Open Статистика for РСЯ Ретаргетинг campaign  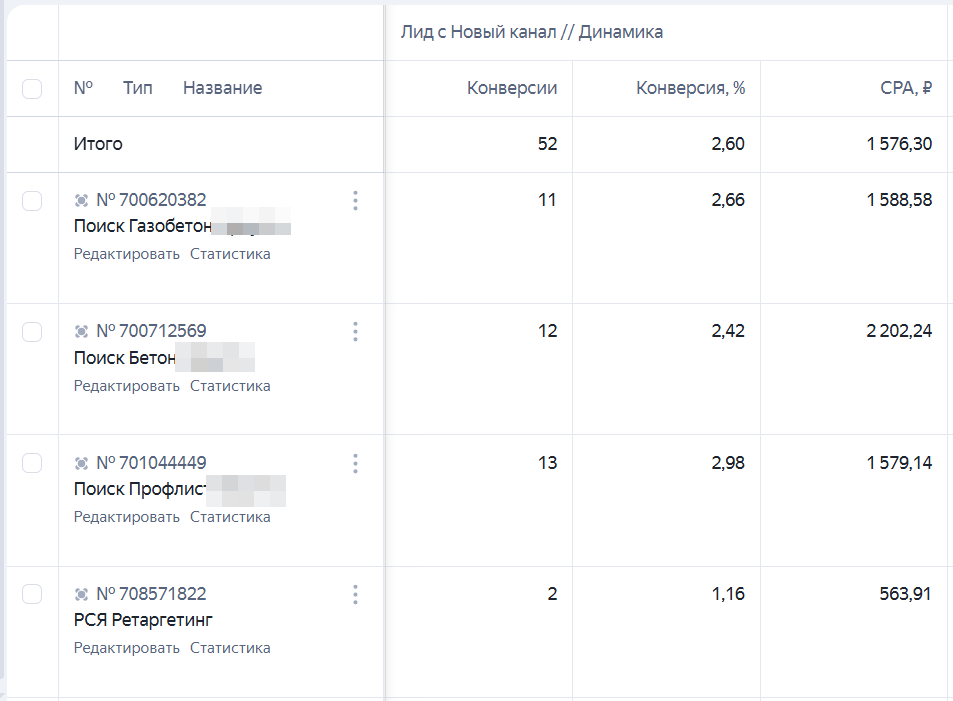point(230,648)
